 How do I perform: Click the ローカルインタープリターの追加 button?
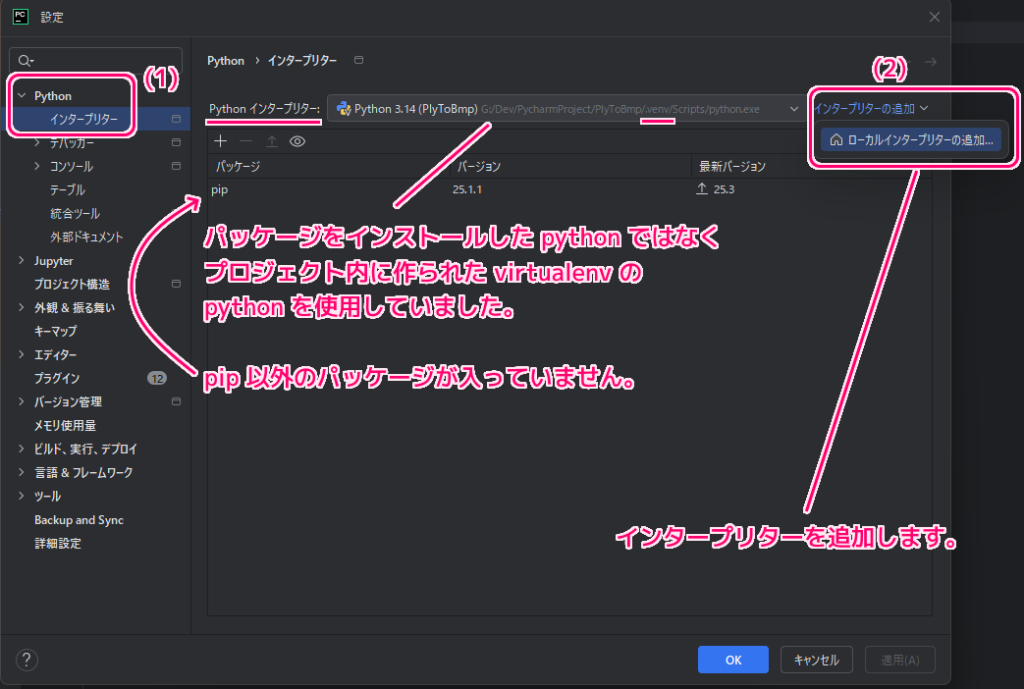coord(910,138)
